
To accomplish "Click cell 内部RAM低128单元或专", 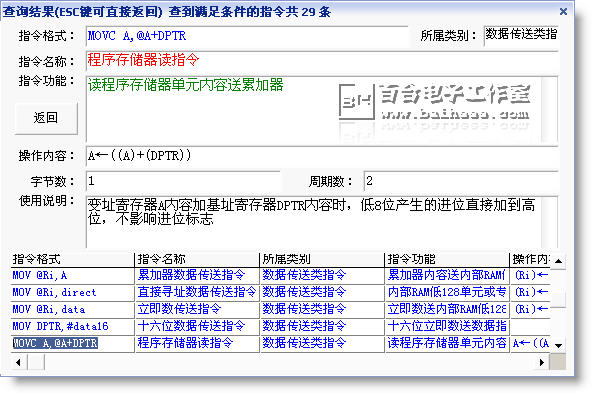I will click(447, 292).
